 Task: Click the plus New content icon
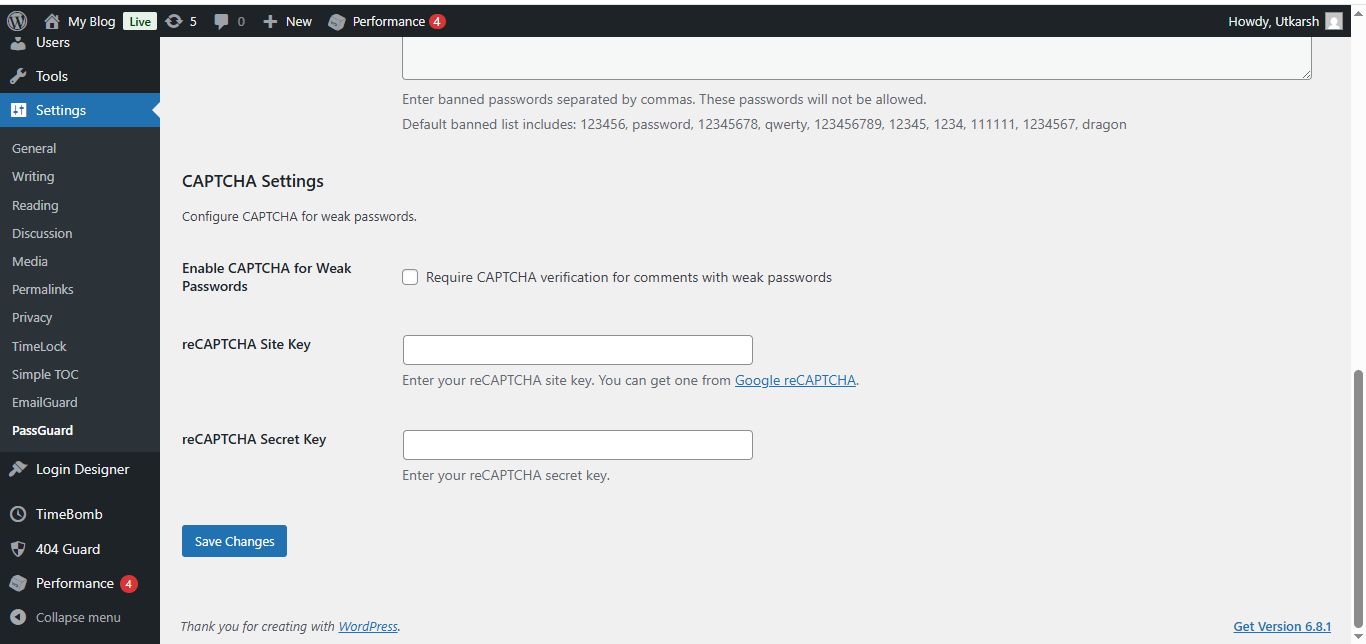270,21
